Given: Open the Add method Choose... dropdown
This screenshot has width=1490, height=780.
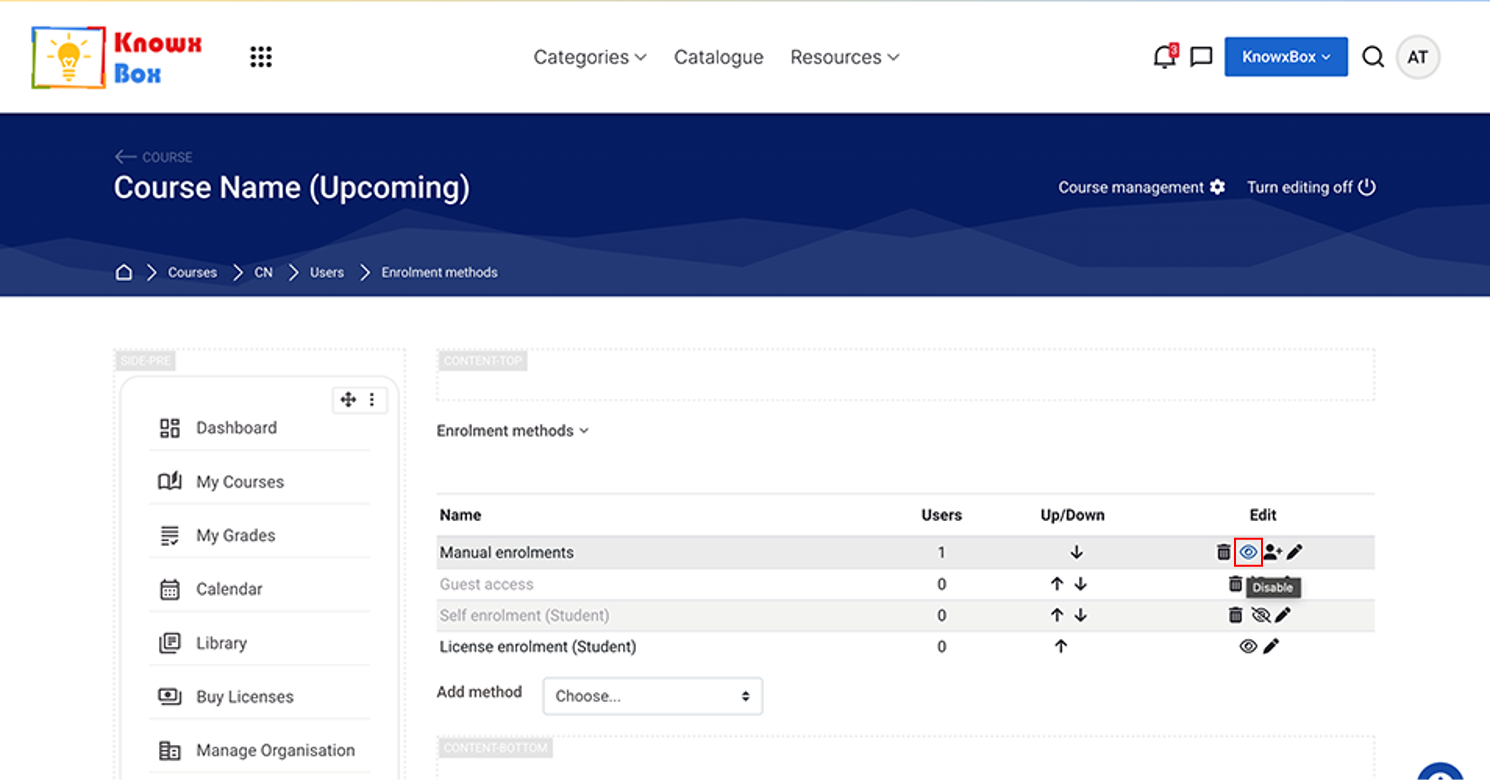Looking at the screenshot, I should click(653, 696).
